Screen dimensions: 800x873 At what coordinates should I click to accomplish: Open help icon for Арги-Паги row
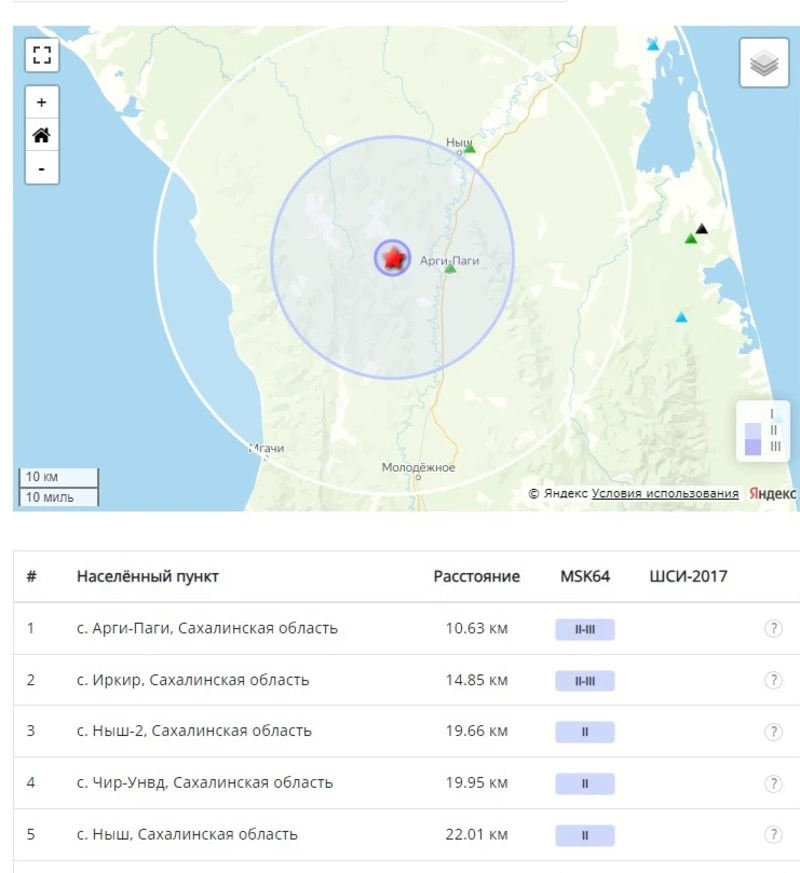[x=772, y=629]
